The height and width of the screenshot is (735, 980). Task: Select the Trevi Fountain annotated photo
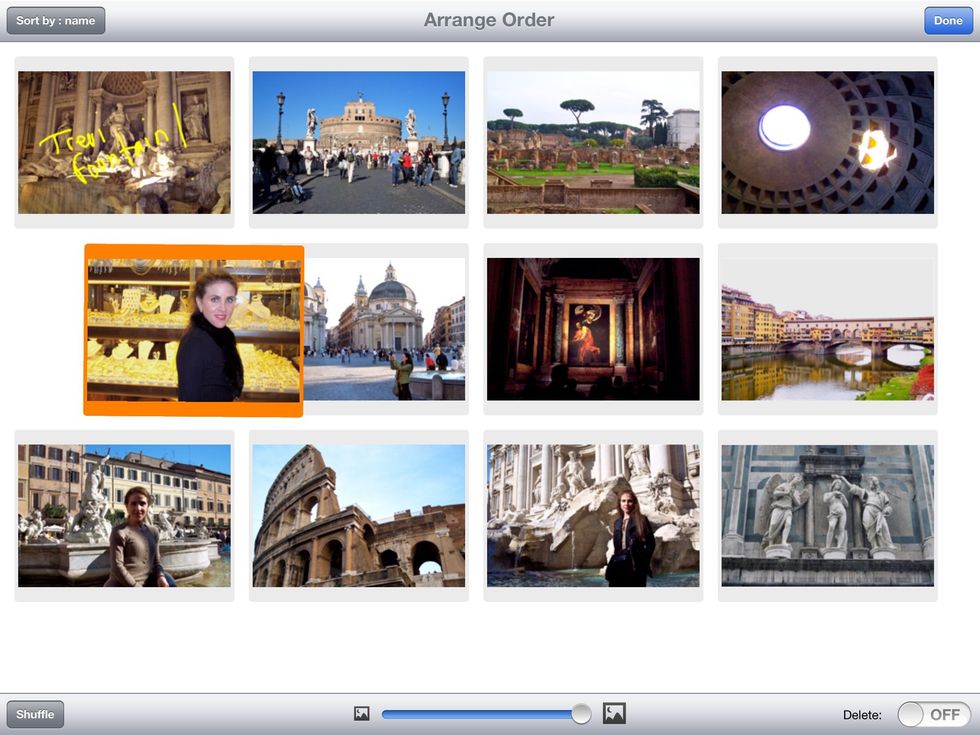123,140
